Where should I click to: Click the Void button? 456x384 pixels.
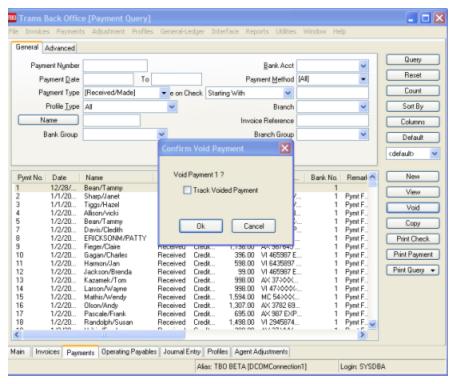413,208
